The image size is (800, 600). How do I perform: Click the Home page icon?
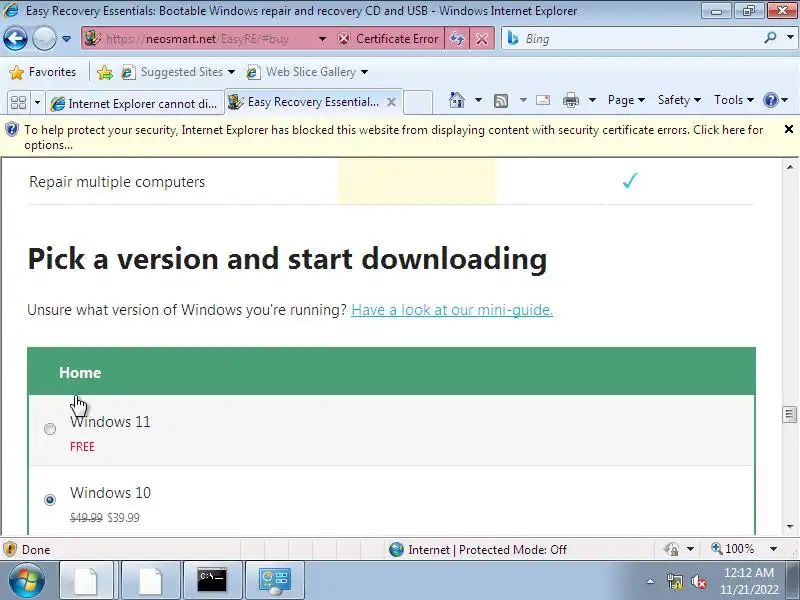pos(457,100)
